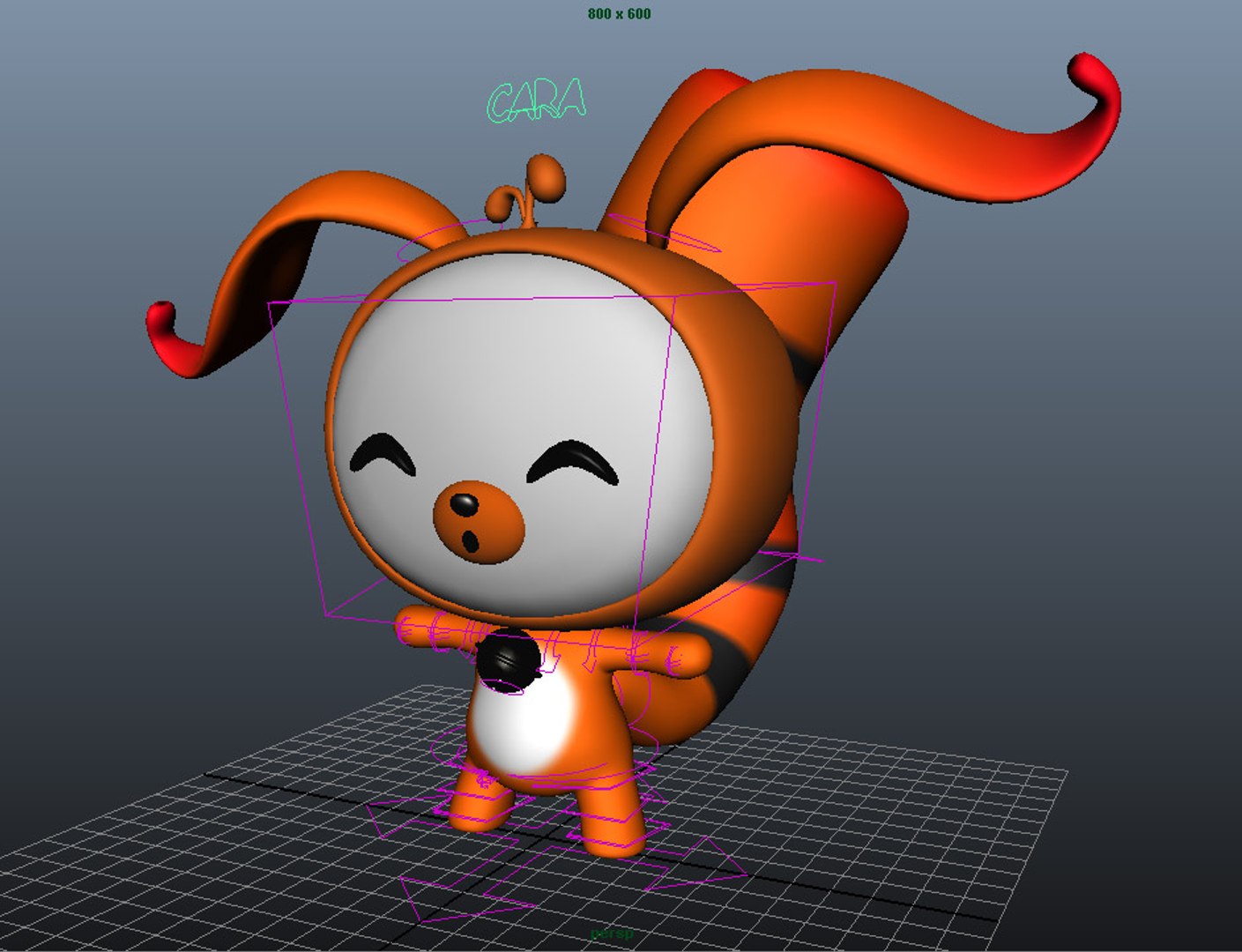The height and width of the screenshot is (952, 1242).
Task: Select the character's black nose
Action: pos(464,505)
